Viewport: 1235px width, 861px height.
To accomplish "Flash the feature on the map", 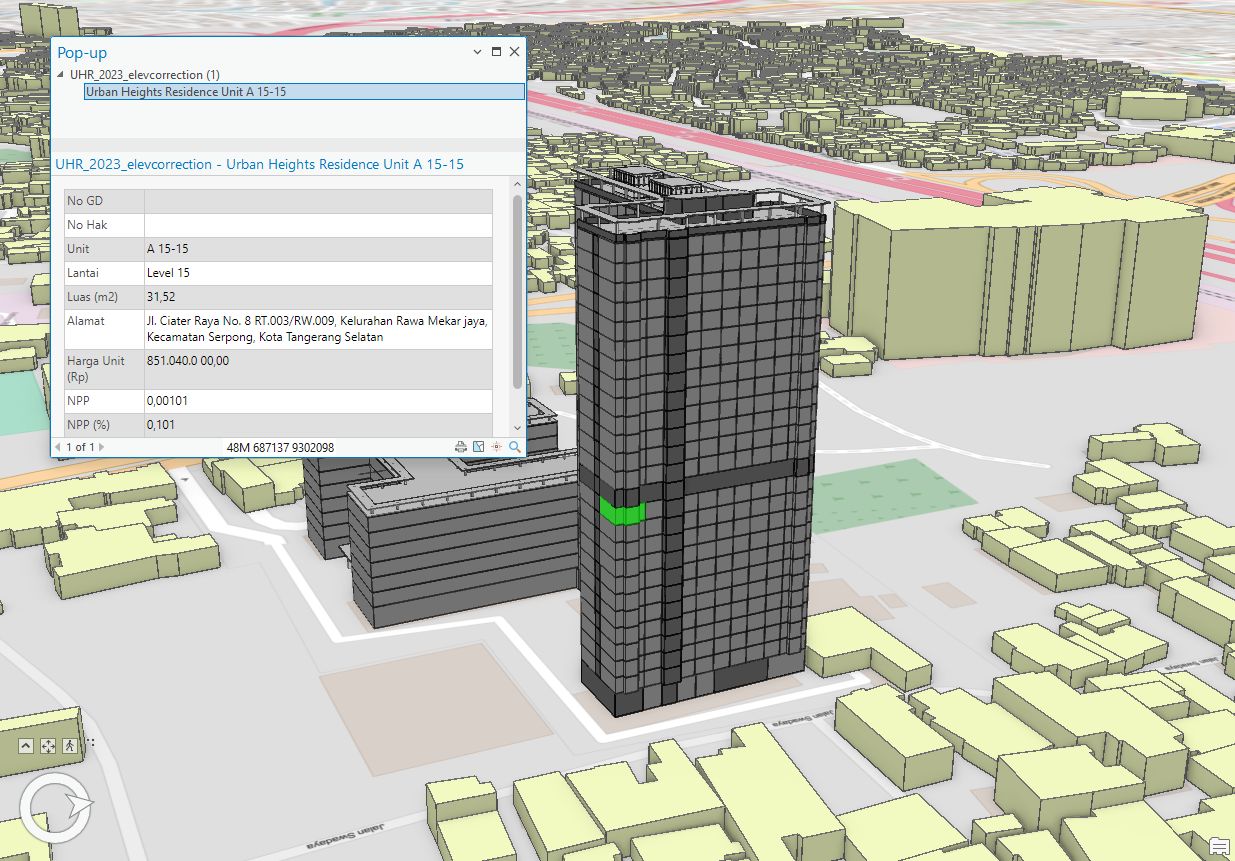I will click(x=496, y=447).
